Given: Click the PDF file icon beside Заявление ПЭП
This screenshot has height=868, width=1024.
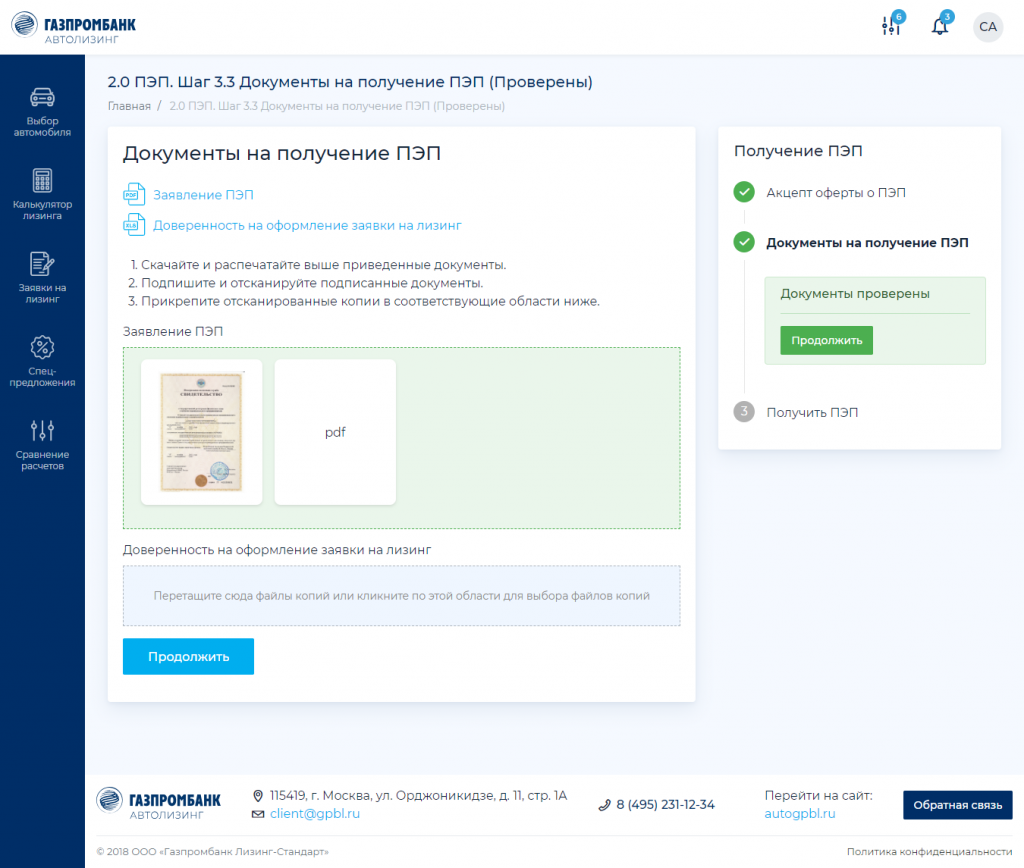Looking at the screenshot, I should [134, 195].
